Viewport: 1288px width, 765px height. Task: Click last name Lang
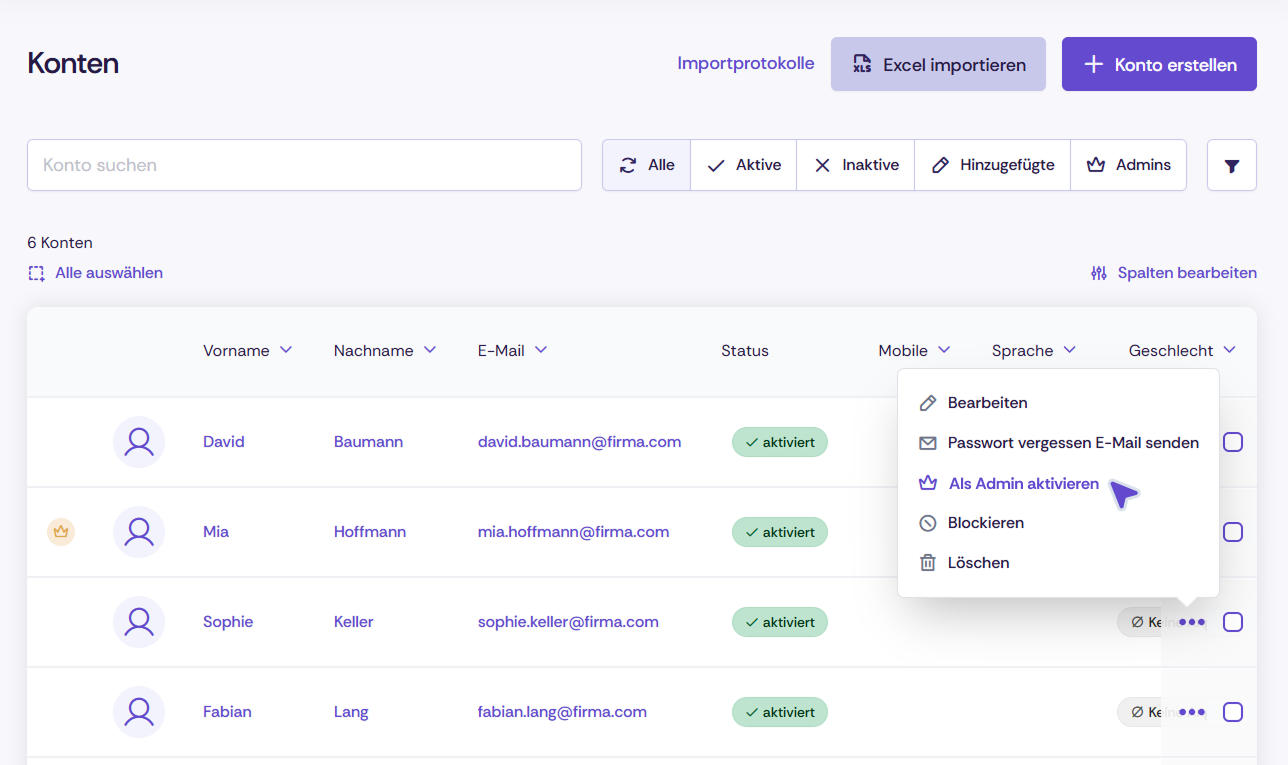351,712
